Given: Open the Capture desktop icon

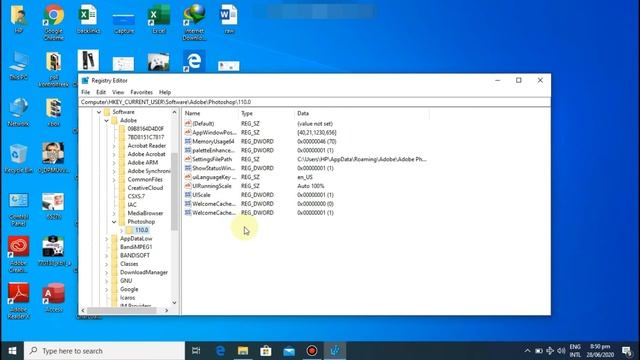Looking at the screenshot, I should coord(123,23).
